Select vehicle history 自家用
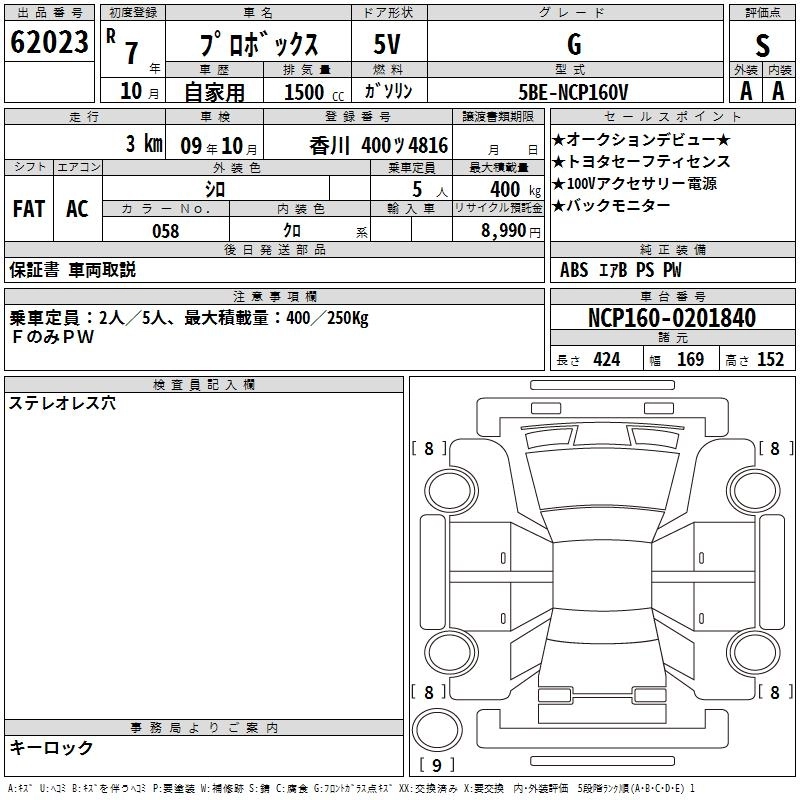This screenshot has width=800, height=800. 214,92
